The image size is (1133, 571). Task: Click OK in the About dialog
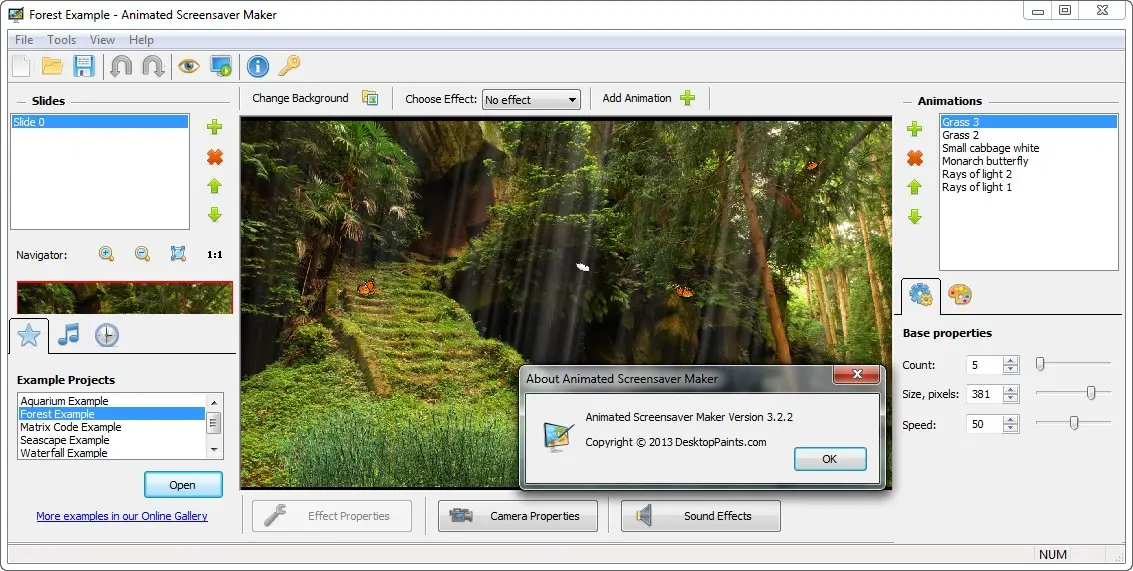[830, 459]
